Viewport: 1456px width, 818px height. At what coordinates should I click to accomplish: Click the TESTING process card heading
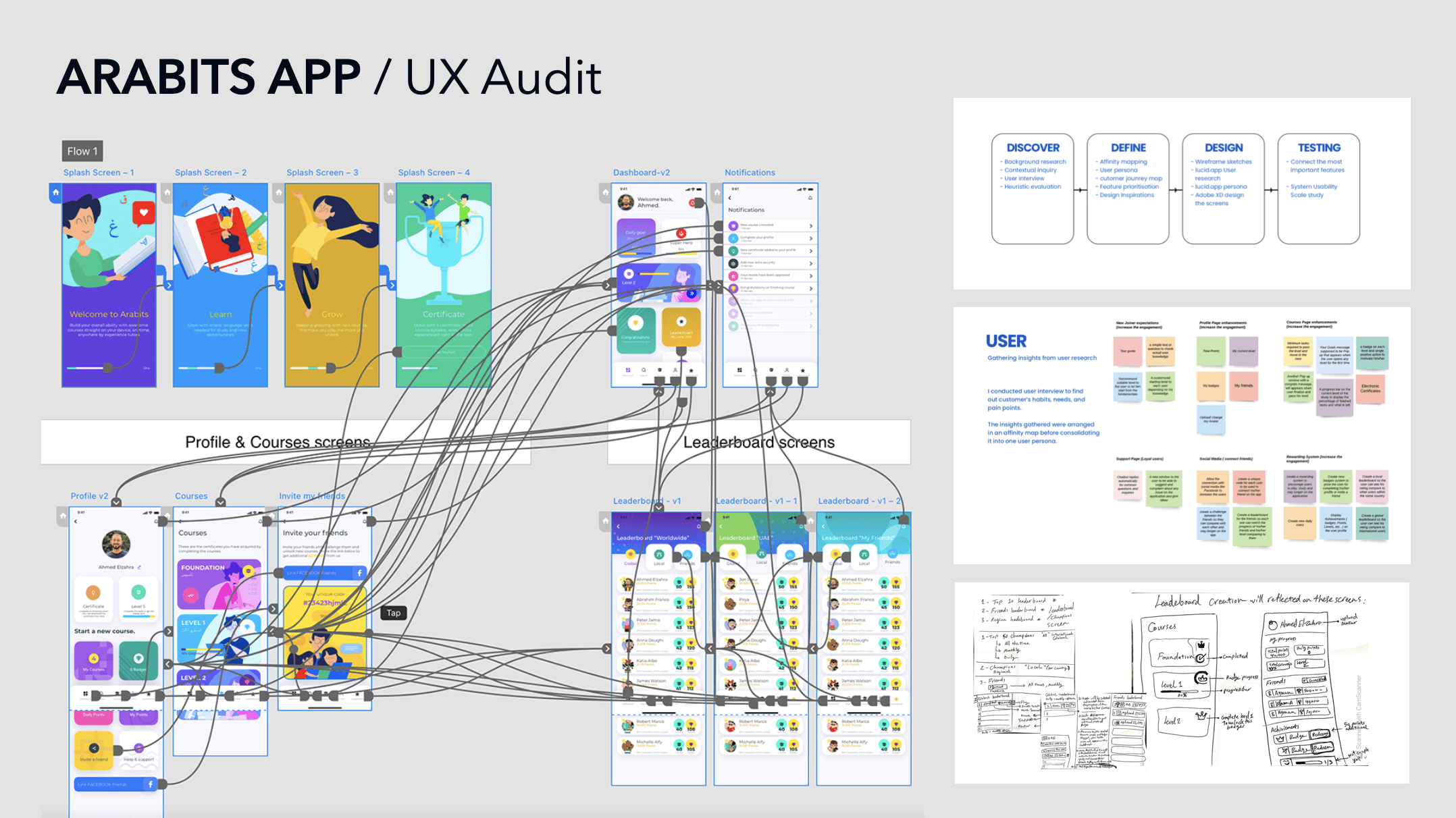[1319, 148]
